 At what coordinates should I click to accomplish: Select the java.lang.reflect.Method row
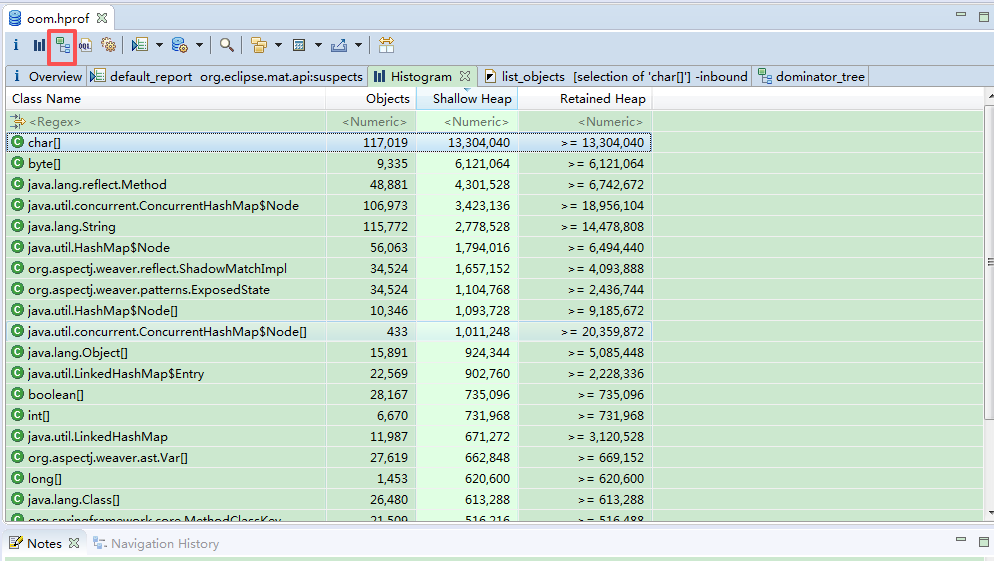pyautogui.click(x=329, y=184)
